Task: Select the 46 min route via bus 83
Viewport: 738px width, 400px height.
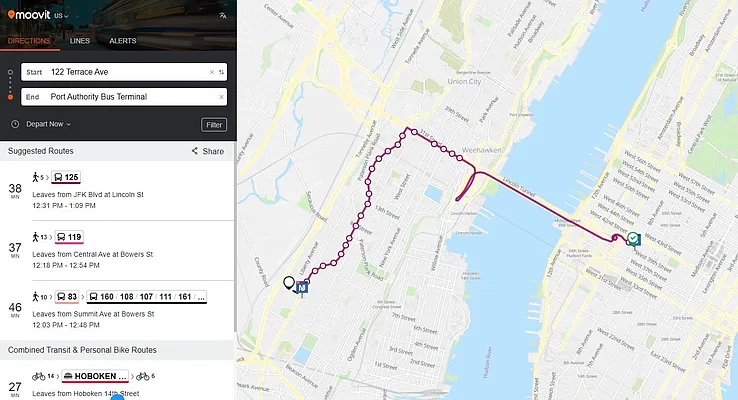Action: [117, 310]
